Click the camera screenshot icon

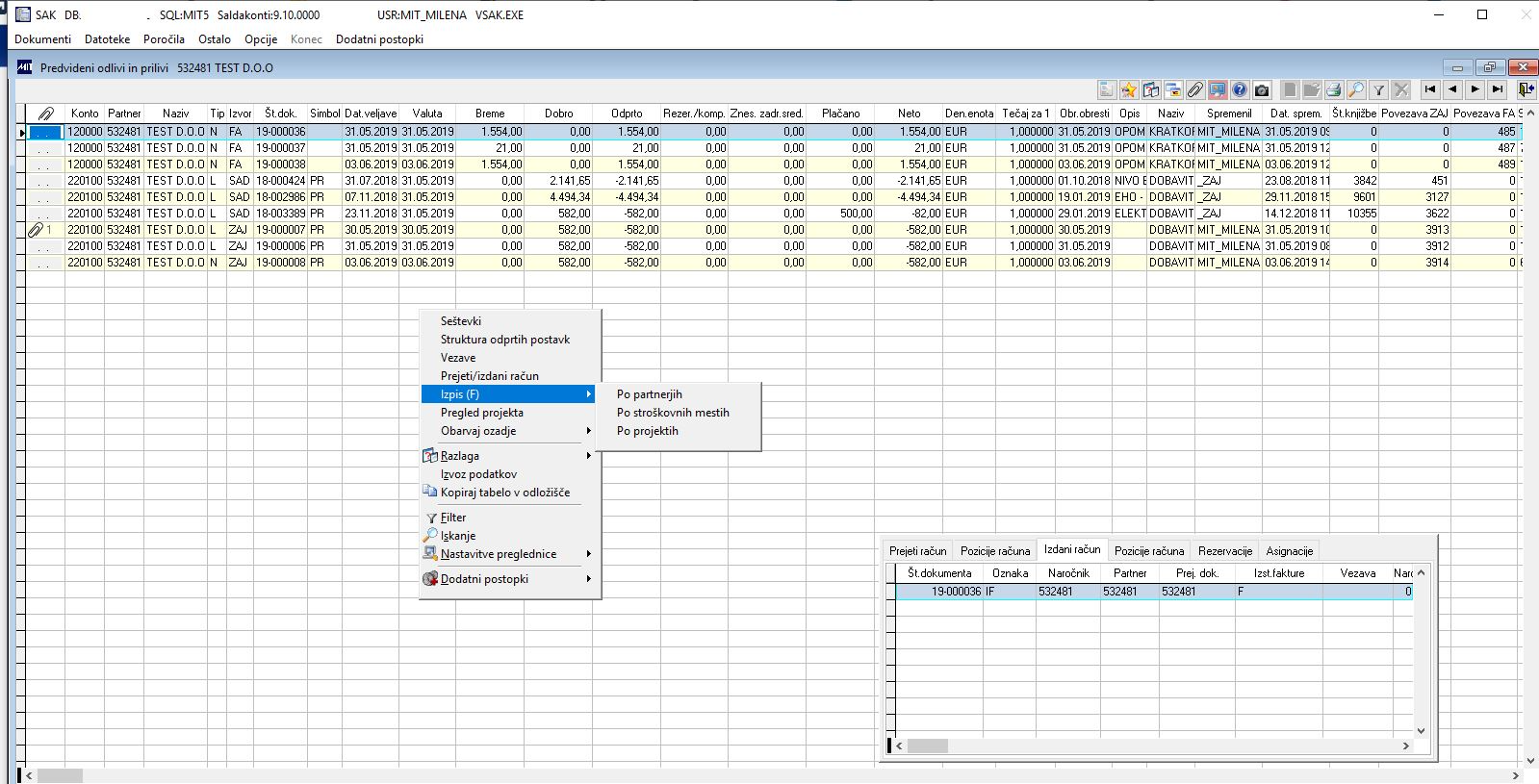tap(1262, 89)
